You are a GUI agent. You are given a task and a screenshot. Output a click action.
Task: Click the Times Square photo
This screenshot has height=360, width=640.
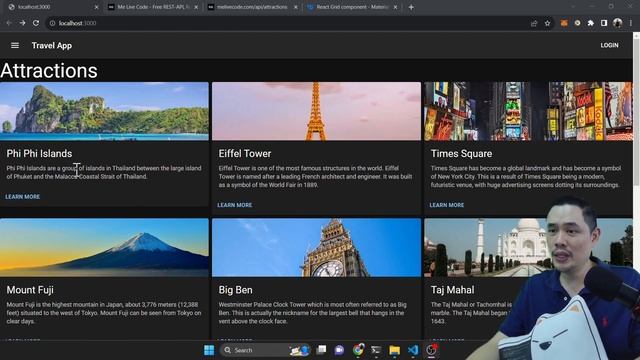(x=529, y=111)
